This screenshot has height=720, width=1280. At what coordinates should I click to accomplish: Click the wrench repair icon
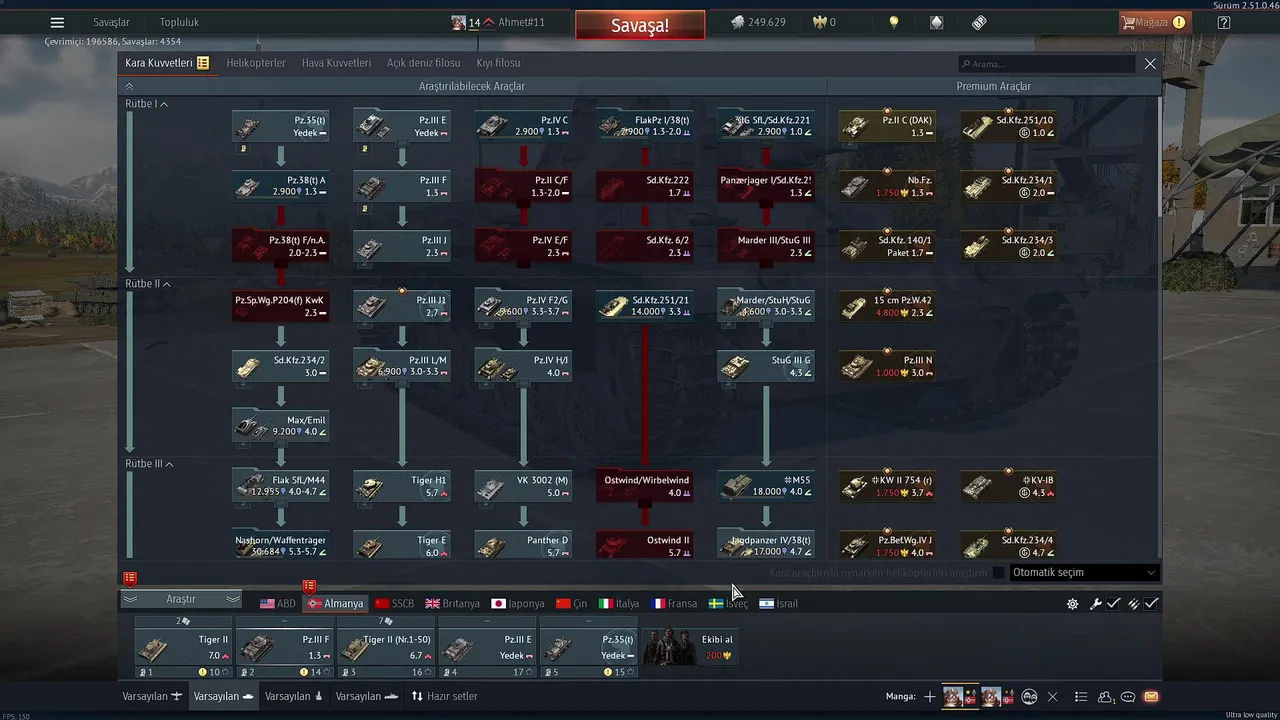pyautogui.click(x=1096, y=604)
